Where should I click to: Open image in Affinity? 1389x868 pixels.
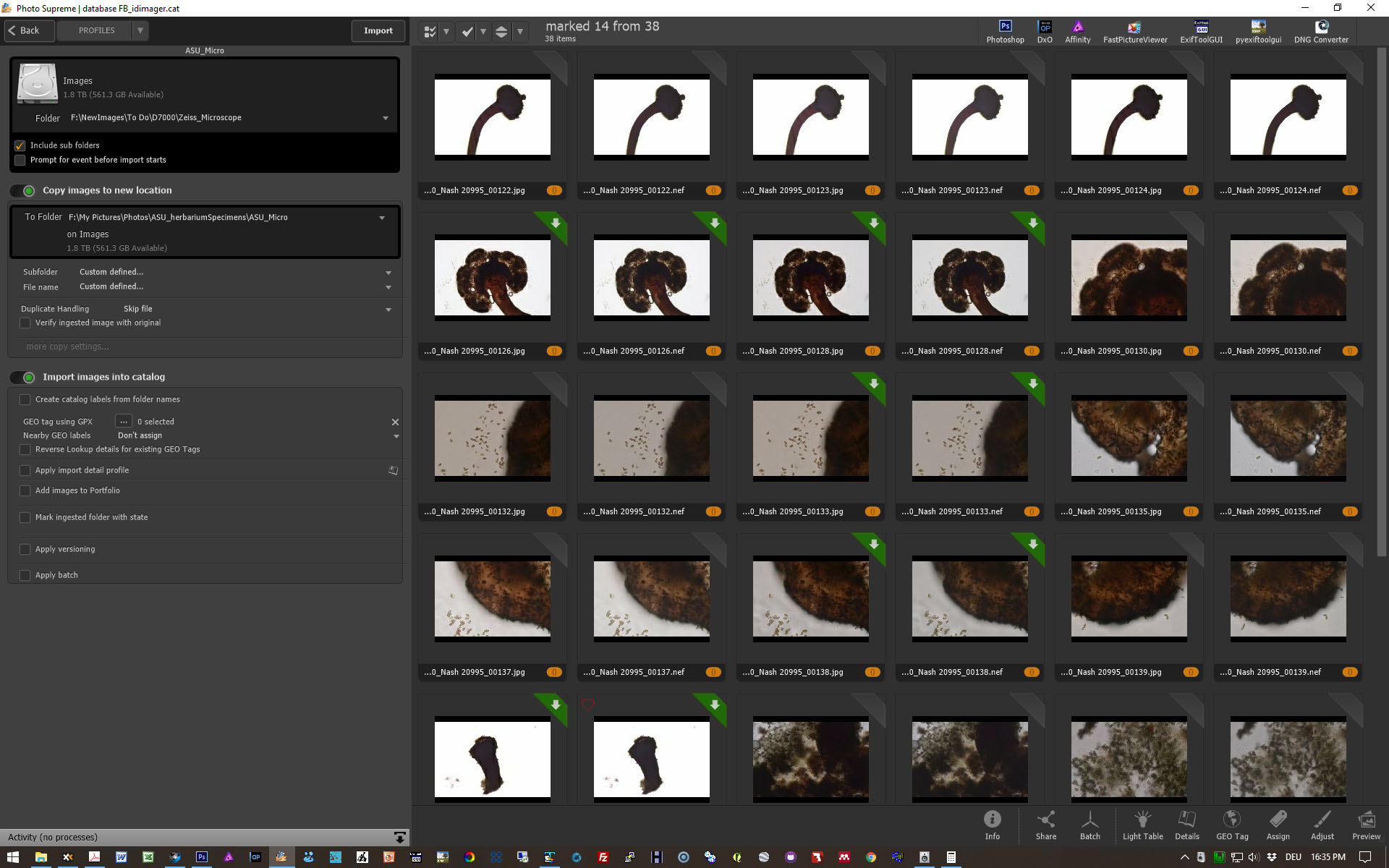(1077, 32)
